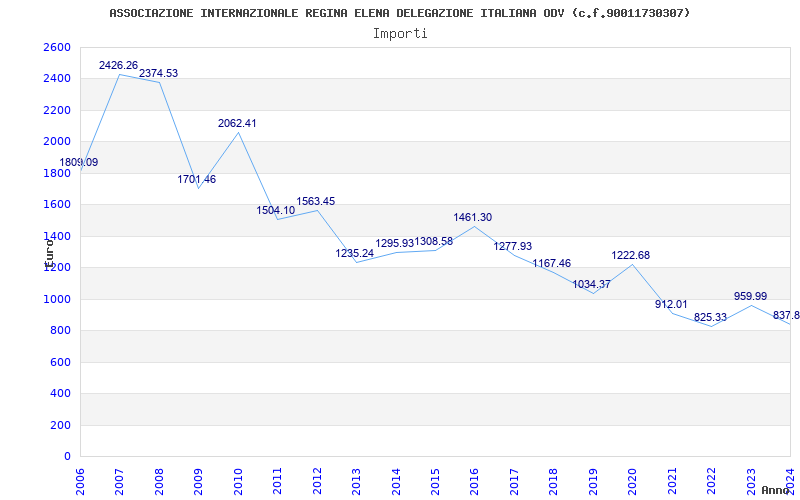Click the 1504.10 data label

[x=276, y=211]
